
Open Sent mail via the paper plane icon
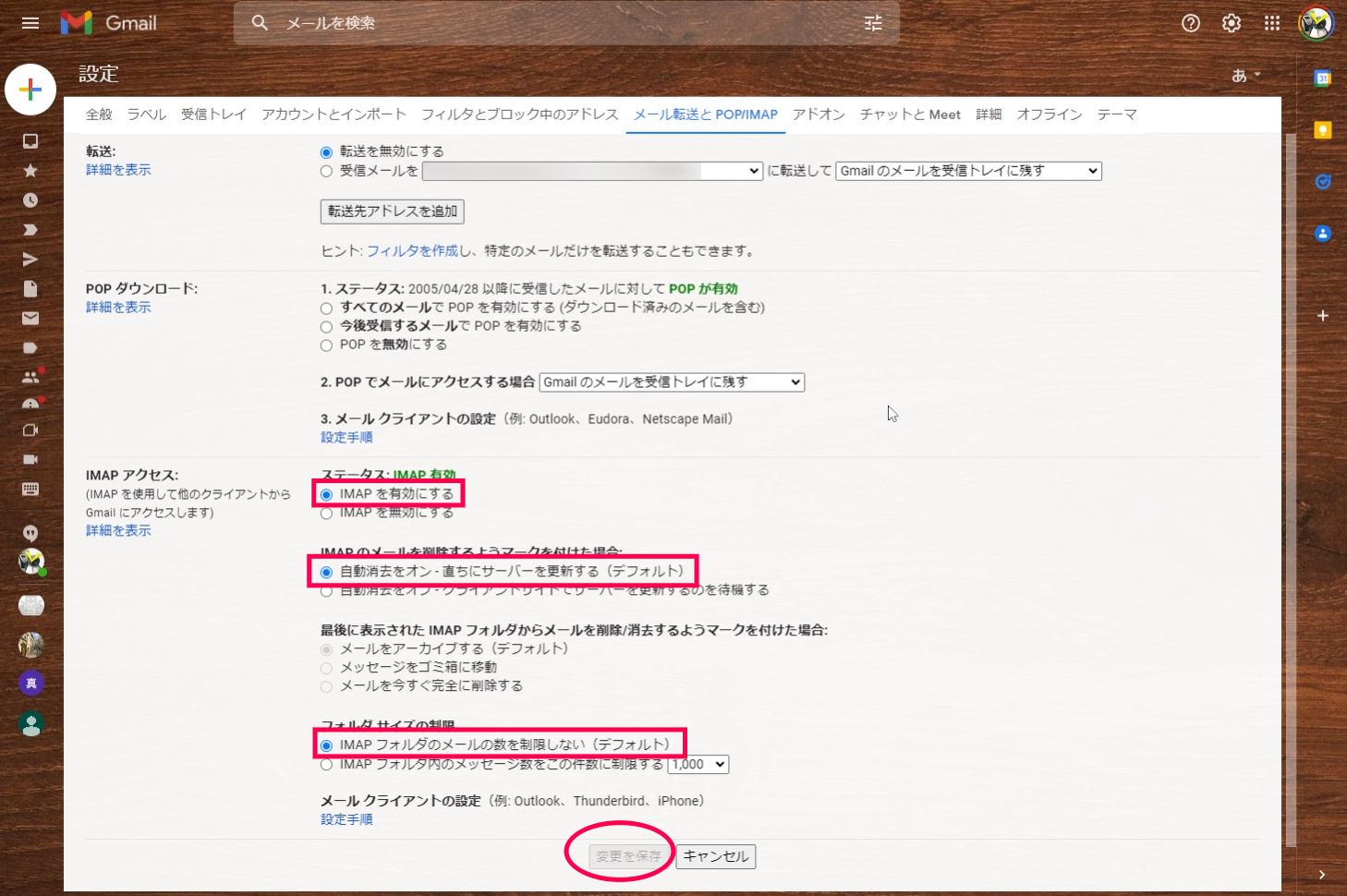30,260
